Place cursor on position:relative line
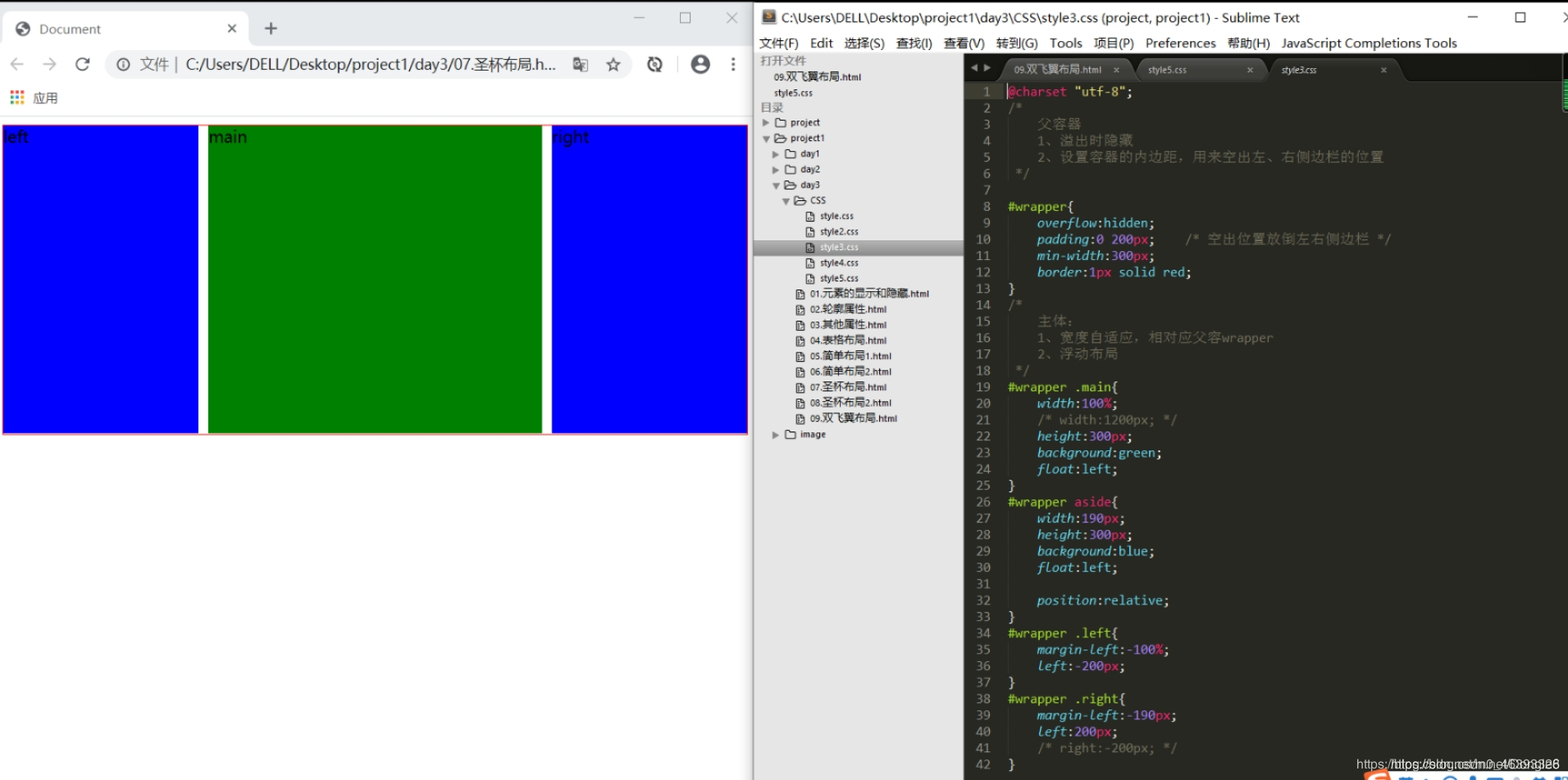Screen dimensions: 1568x780 click(1102, 600)
